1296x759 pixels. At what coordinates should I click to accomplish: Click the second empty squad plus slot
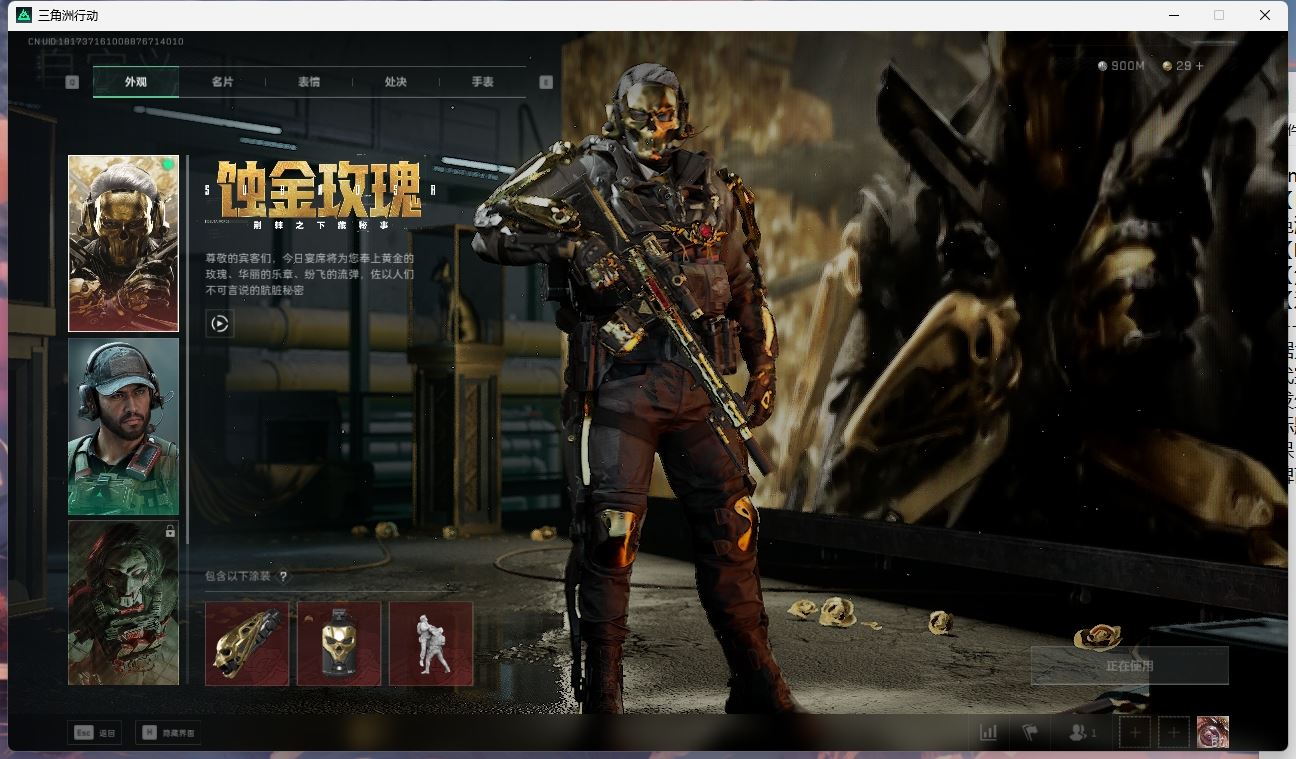click(x=1174, y=732)
